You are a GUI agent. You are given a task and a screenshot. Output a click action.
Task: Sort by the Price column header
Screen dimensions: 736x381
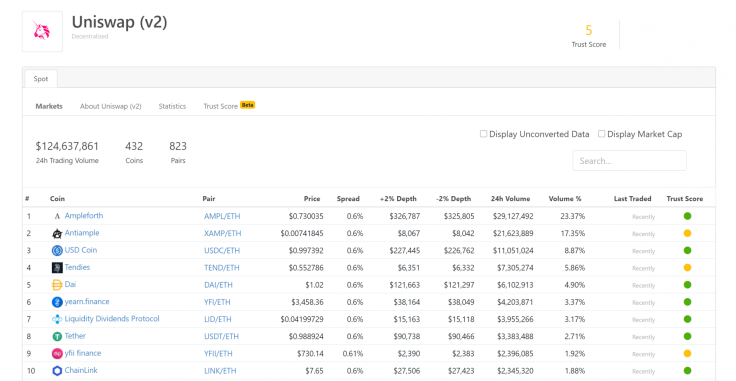tap(312, 199)
